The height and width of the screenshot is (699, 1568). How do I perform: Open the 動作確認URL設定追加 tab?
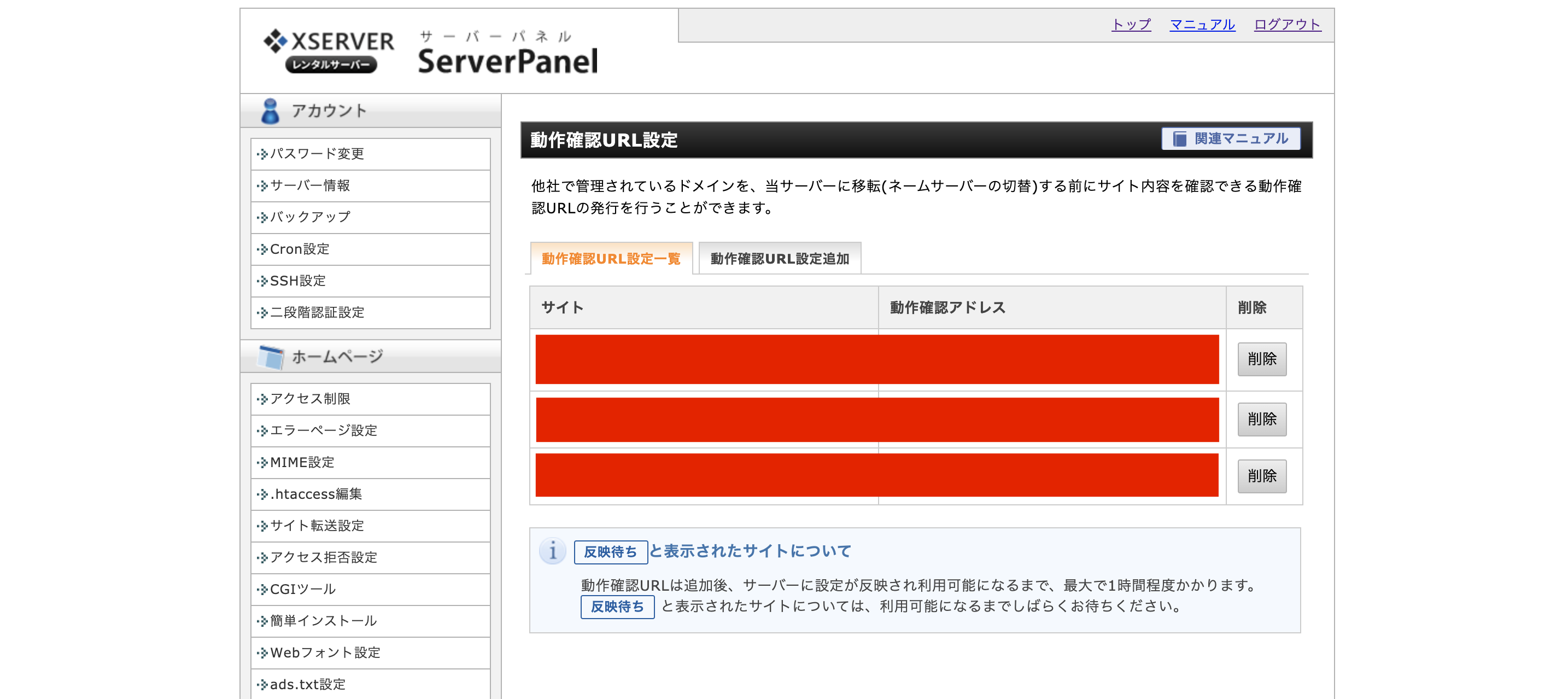780,258
